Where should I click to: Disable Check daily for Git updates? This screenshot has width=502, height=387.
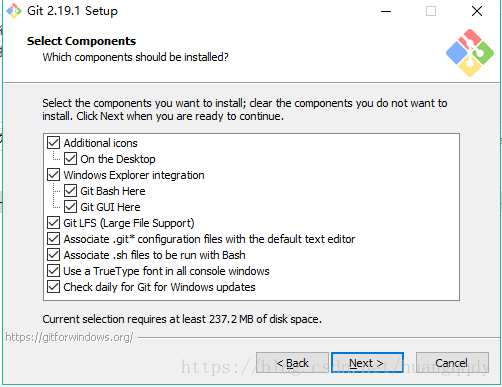(x=53, y=287)
